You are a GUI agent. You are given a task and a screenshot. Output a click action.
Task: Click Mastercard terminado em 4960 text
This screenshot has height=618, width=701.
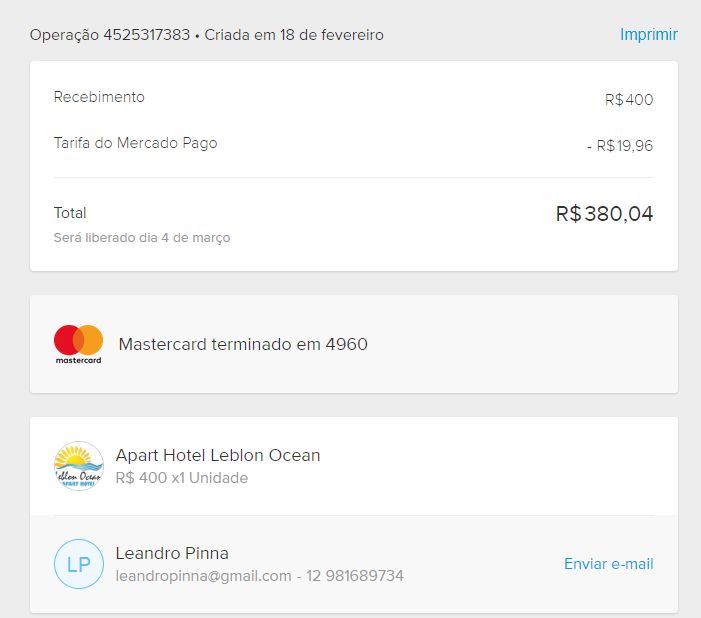[x=243, y=344]
